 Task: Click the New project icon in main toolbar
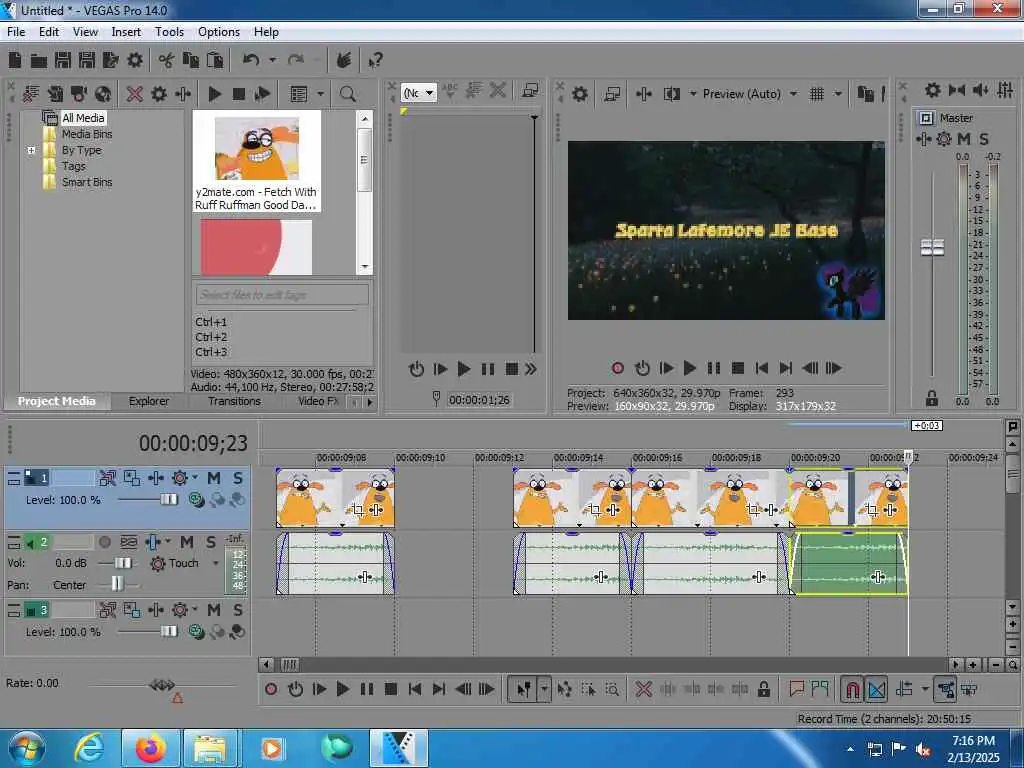click(x=15, y=61)
